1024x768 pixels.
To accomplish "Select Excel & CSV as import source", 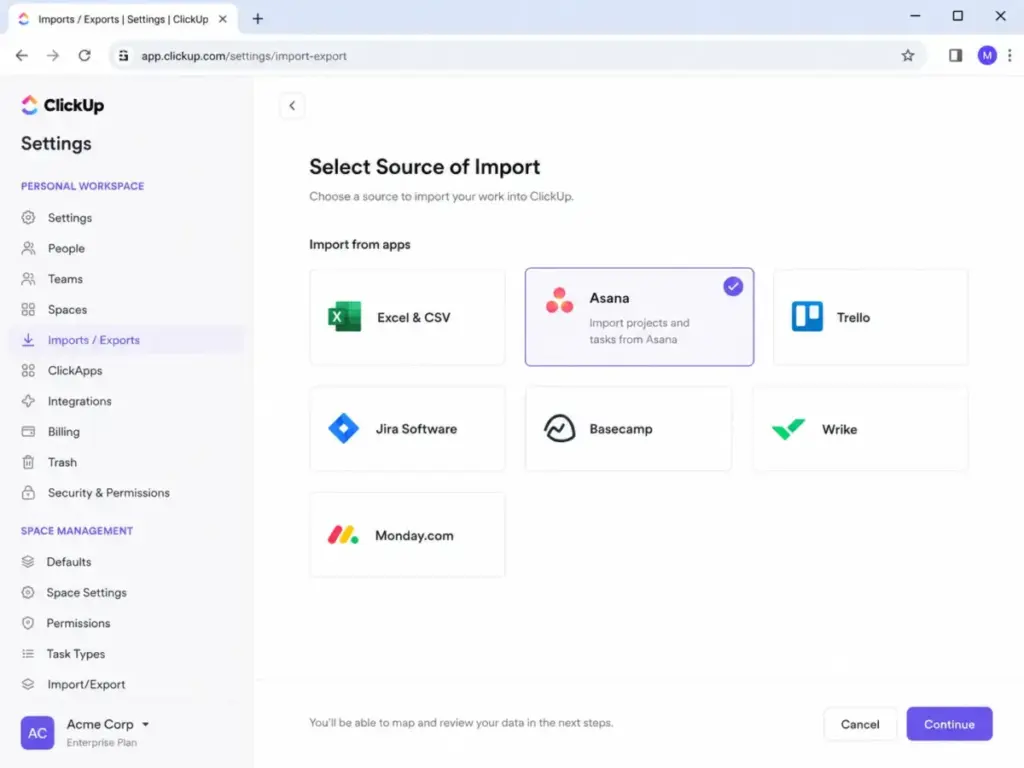I will tap(407, 317).
